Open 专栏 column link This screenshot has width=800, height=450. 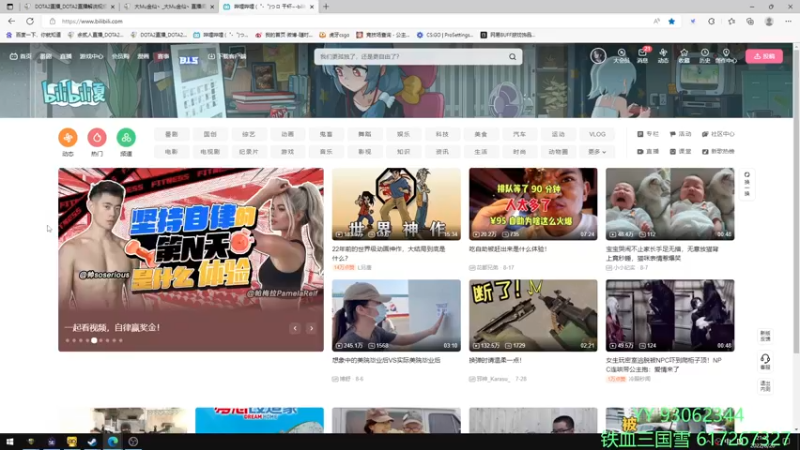tap(648, 134)
